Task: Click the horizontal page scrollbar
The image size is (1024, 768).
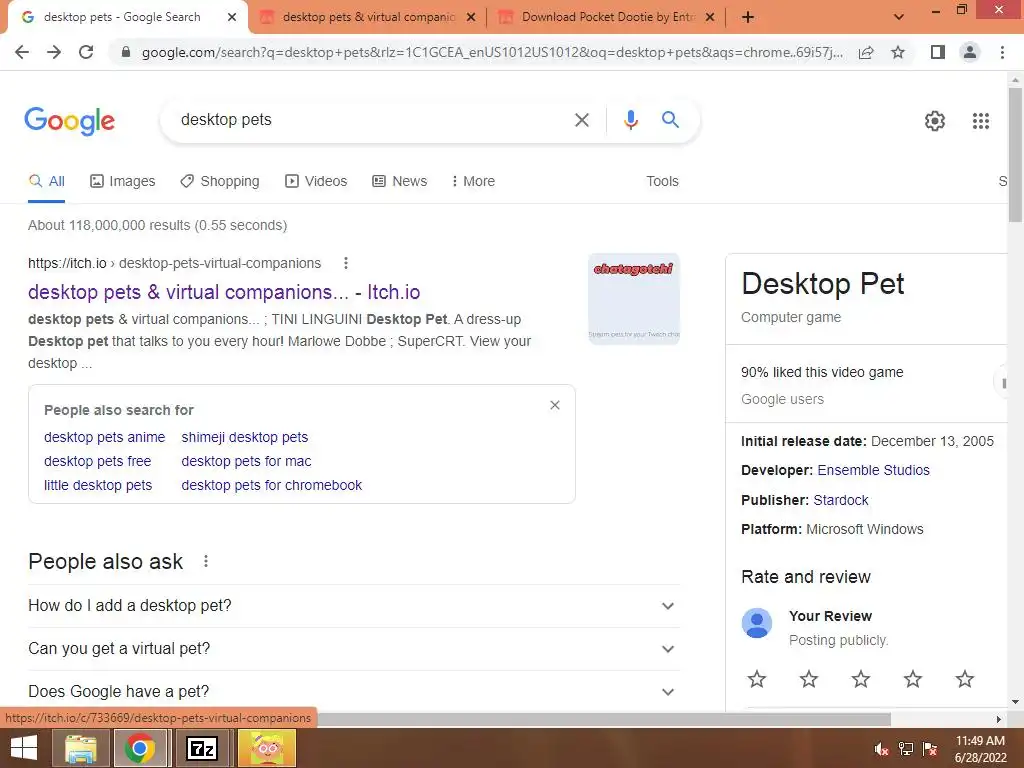Action: click(x=604, y=719)
